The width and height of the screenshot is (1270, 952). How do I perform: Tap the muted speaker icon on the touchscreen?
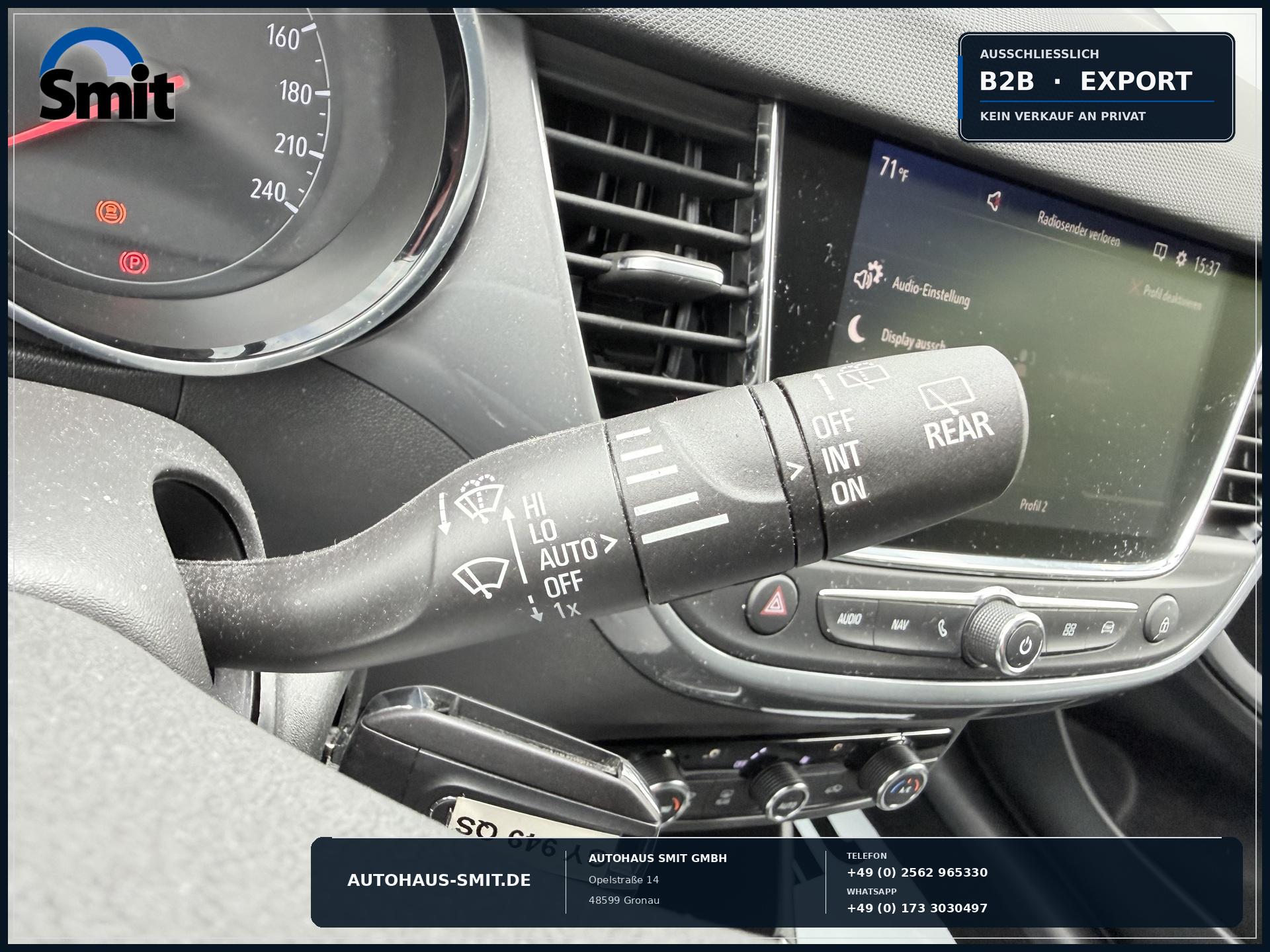point(994,200)
